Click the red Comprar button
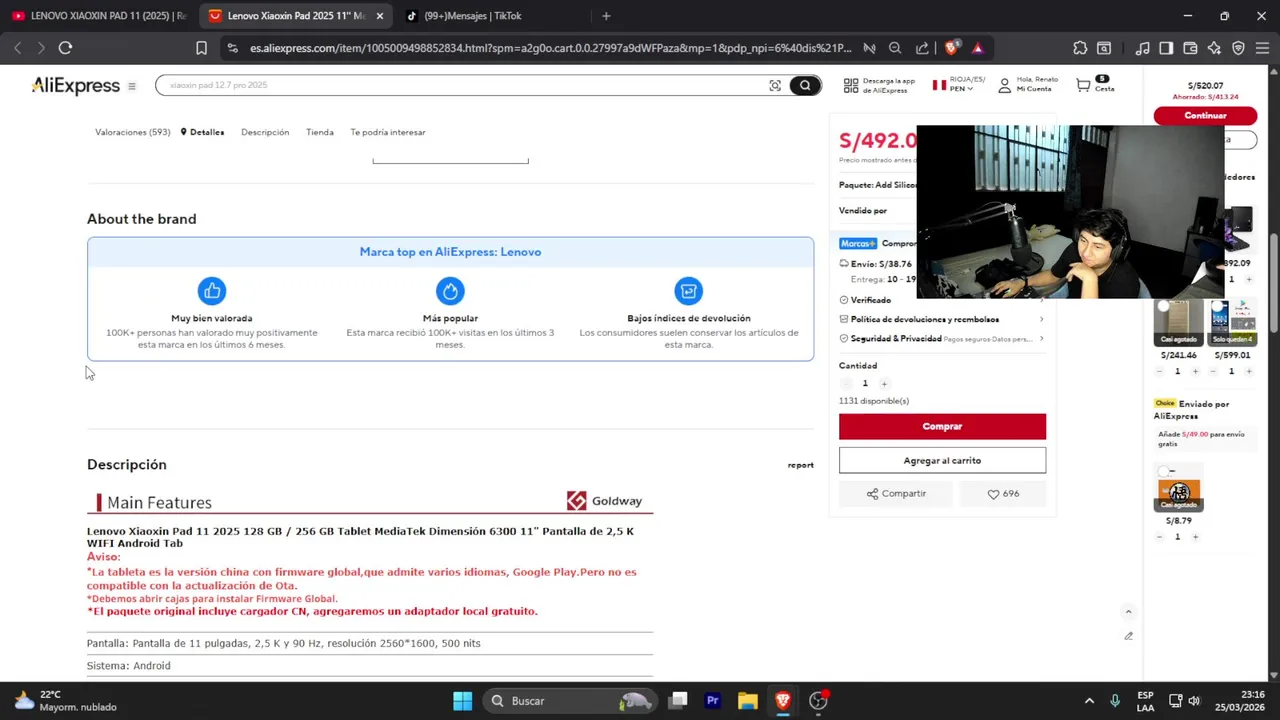Image resolution: width=1280 pixels, height=720 pixels. 942,426
